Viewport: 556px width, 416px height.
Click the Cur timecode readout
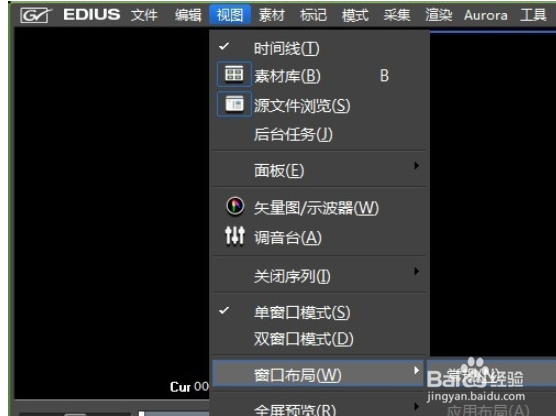[x=189, y=387]
